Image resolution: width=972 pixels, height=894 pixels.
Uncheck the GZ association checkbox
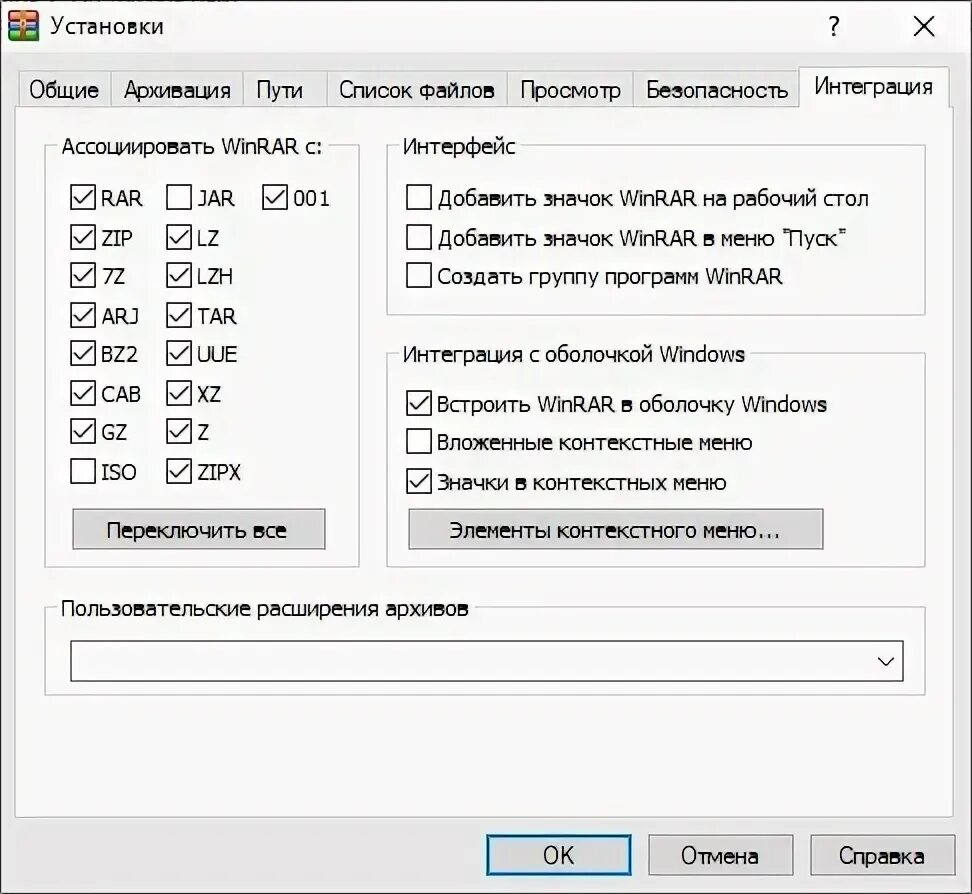click(x=83, y=432)
